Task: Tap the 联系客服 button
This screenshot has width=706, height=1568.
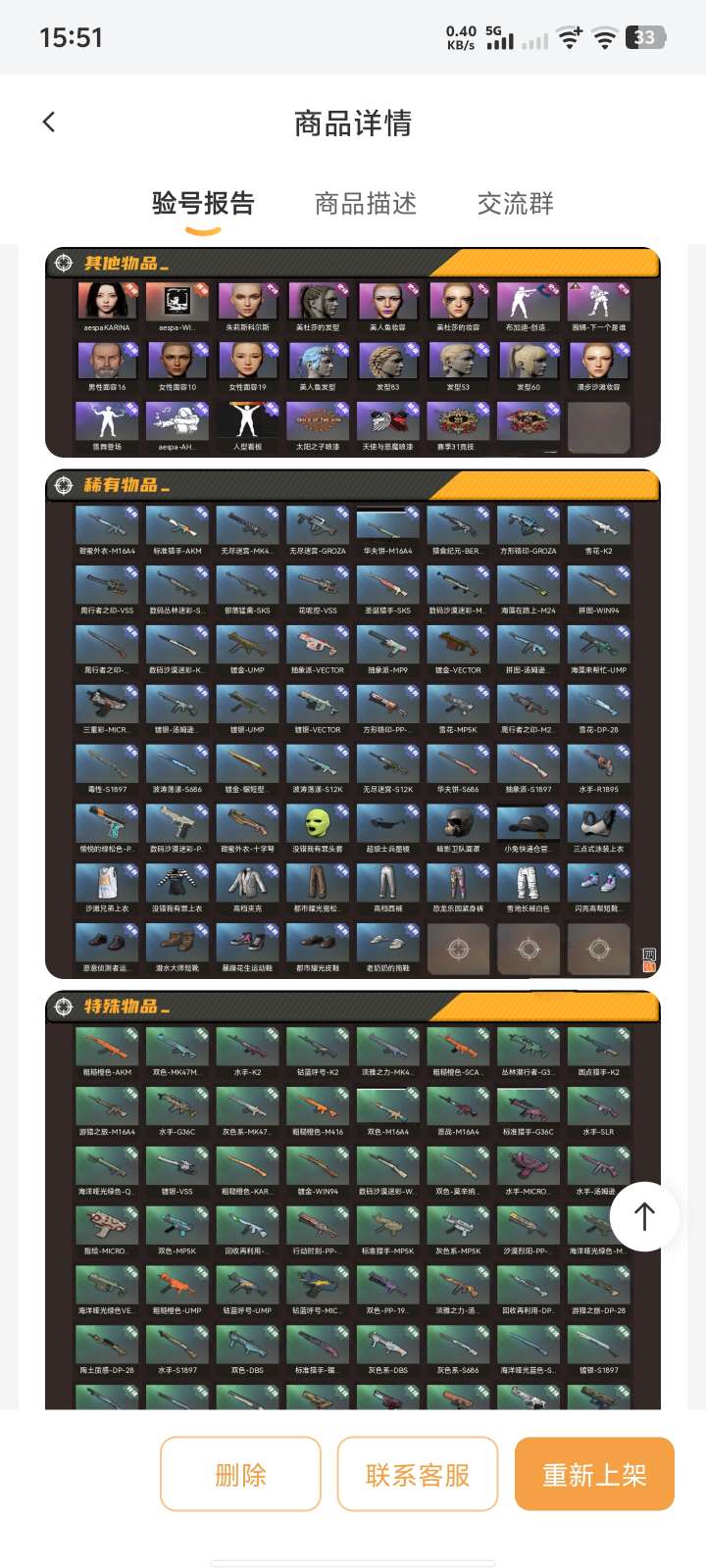Action: tap(418, 1474)
